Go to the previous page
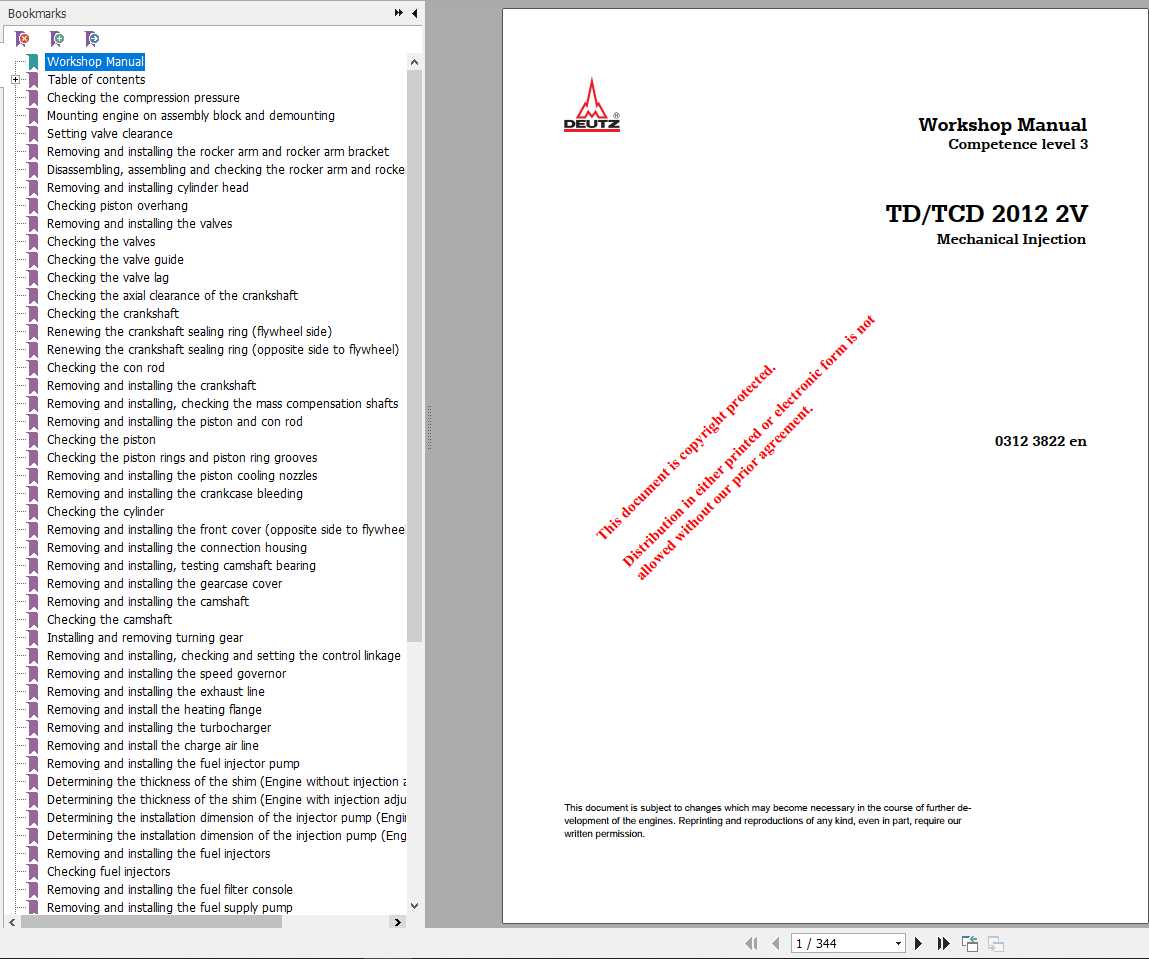The image size is (1149, 959). pyautogui.click(x=775, y=944)
